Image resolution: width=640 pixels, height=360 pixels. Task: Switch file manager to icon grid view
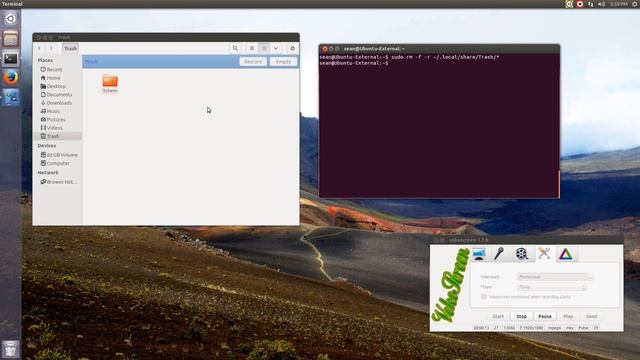pos(264,49)
